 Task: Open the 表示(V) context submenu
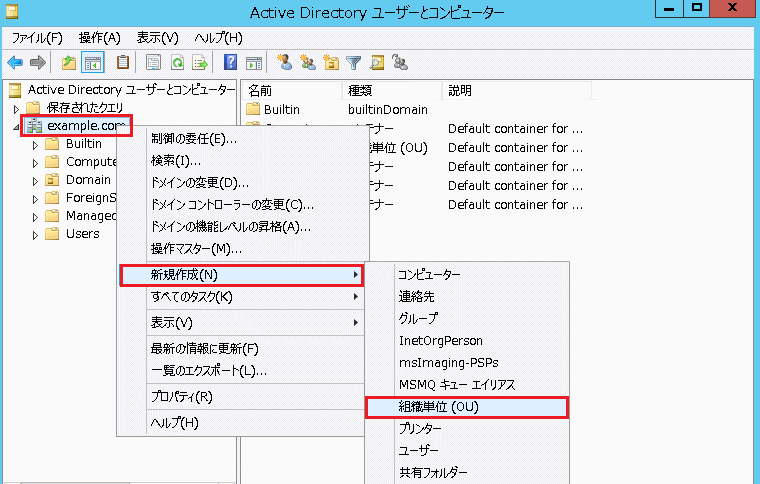[241, 323]
